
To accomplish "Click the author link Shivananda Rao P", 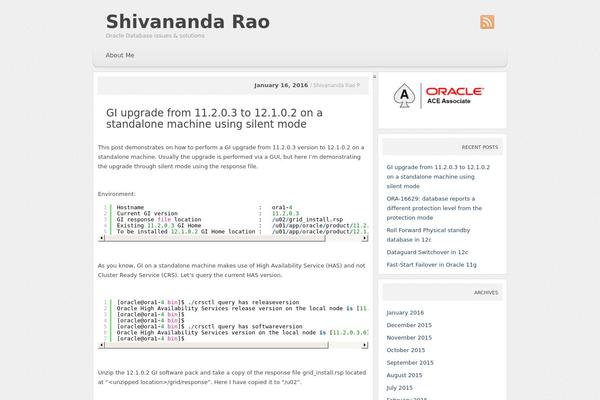I will coord(336,85).
